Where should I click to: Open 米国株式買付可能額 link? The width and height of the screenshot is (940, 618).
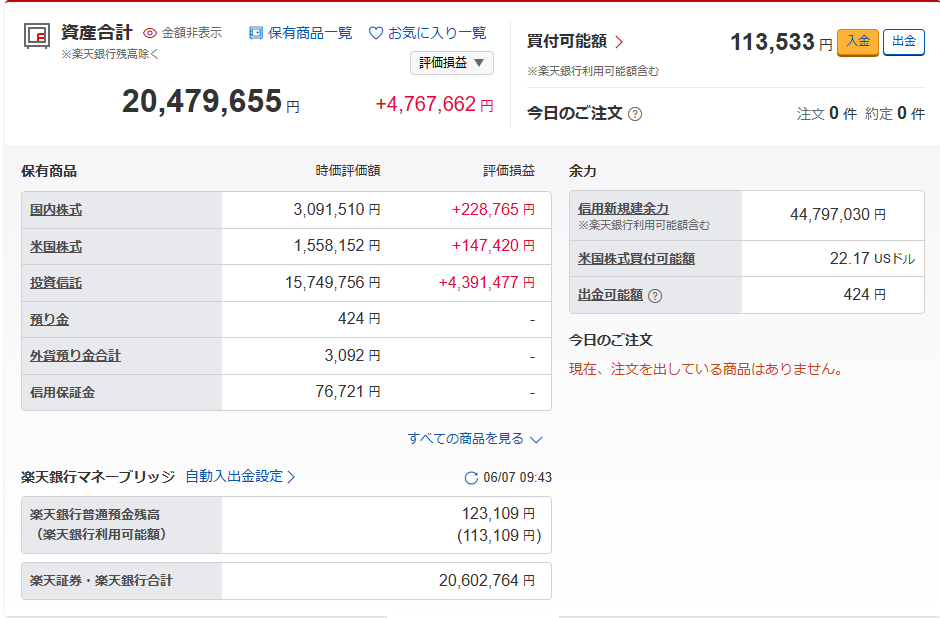[x=636, y=259]
